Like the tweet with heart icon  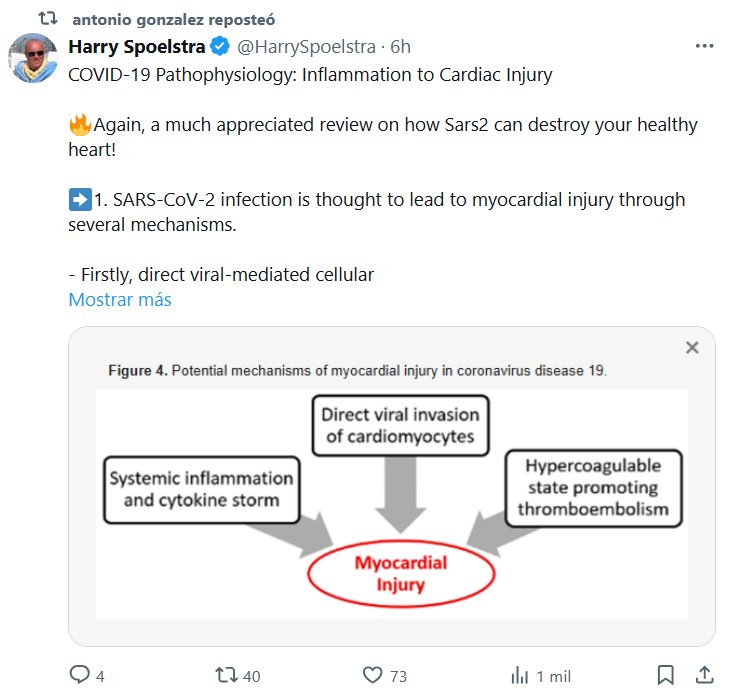point(373,676)
